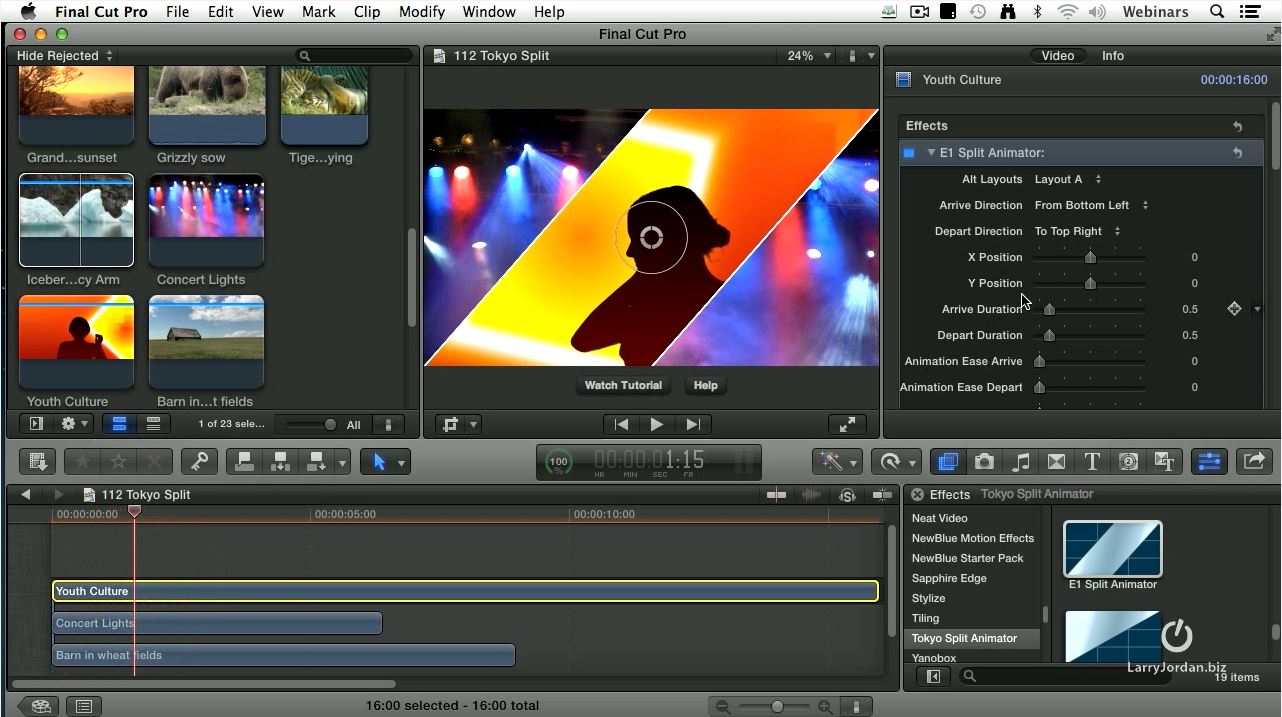Close the Effects Browser panel
1282x717 pixels.
point(917,494)
